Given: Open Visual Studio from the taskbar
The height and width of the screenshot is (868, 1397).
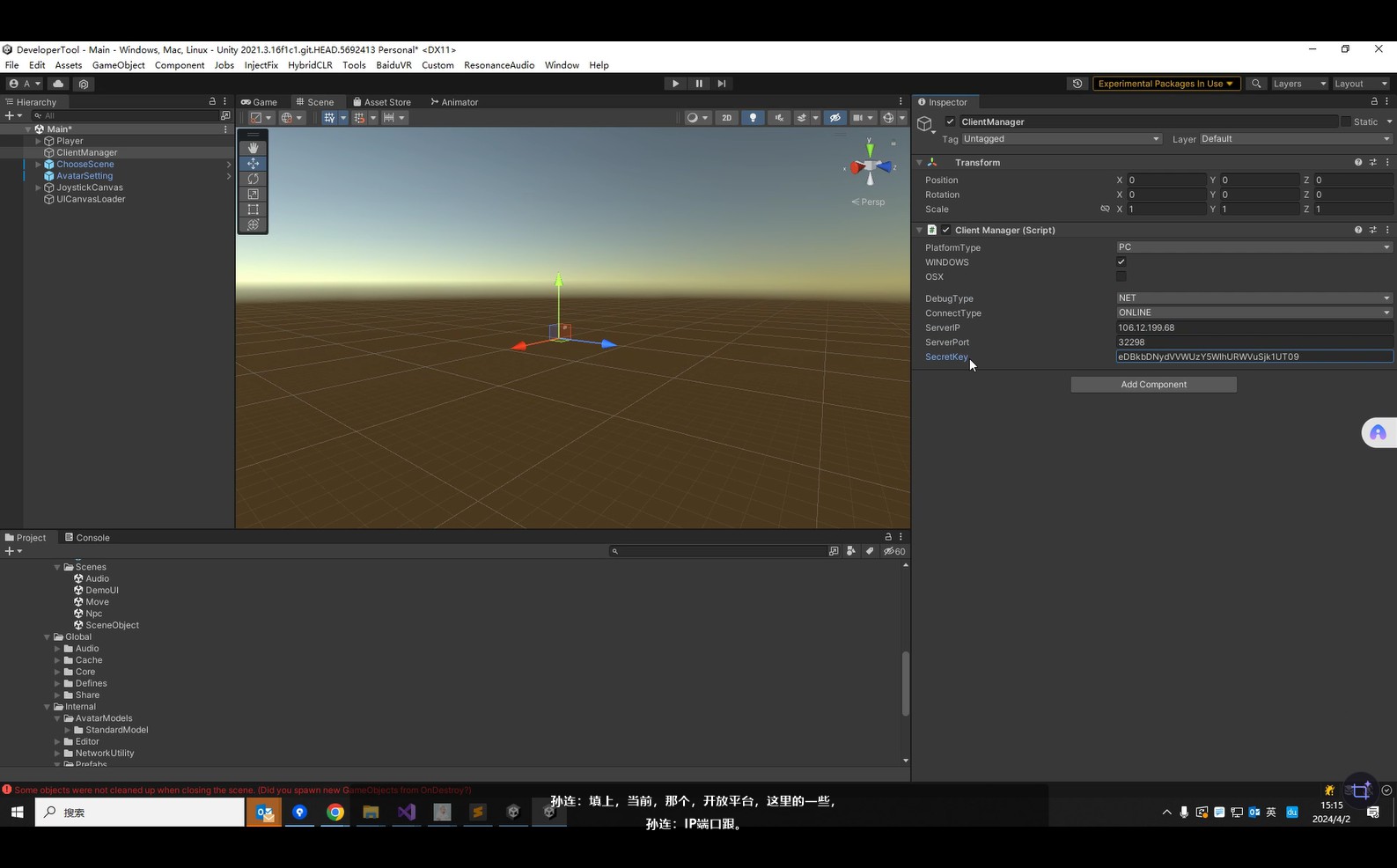Looking at the screenshot, I should [x=406, y=812].
